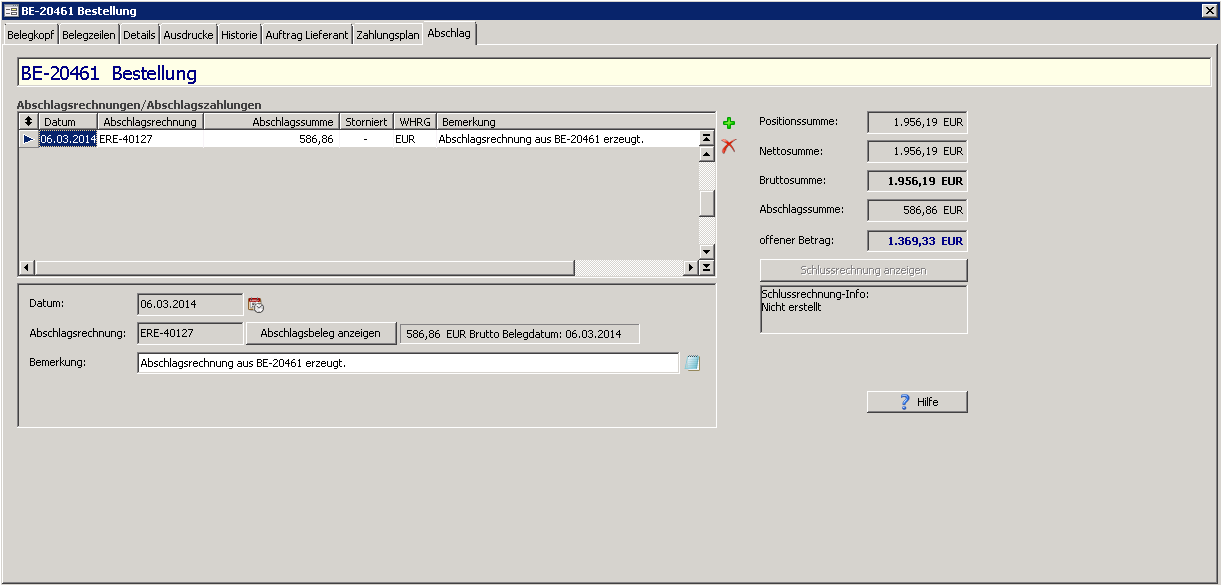Click the Schlussrechnung-Info box

coord(864,310)
